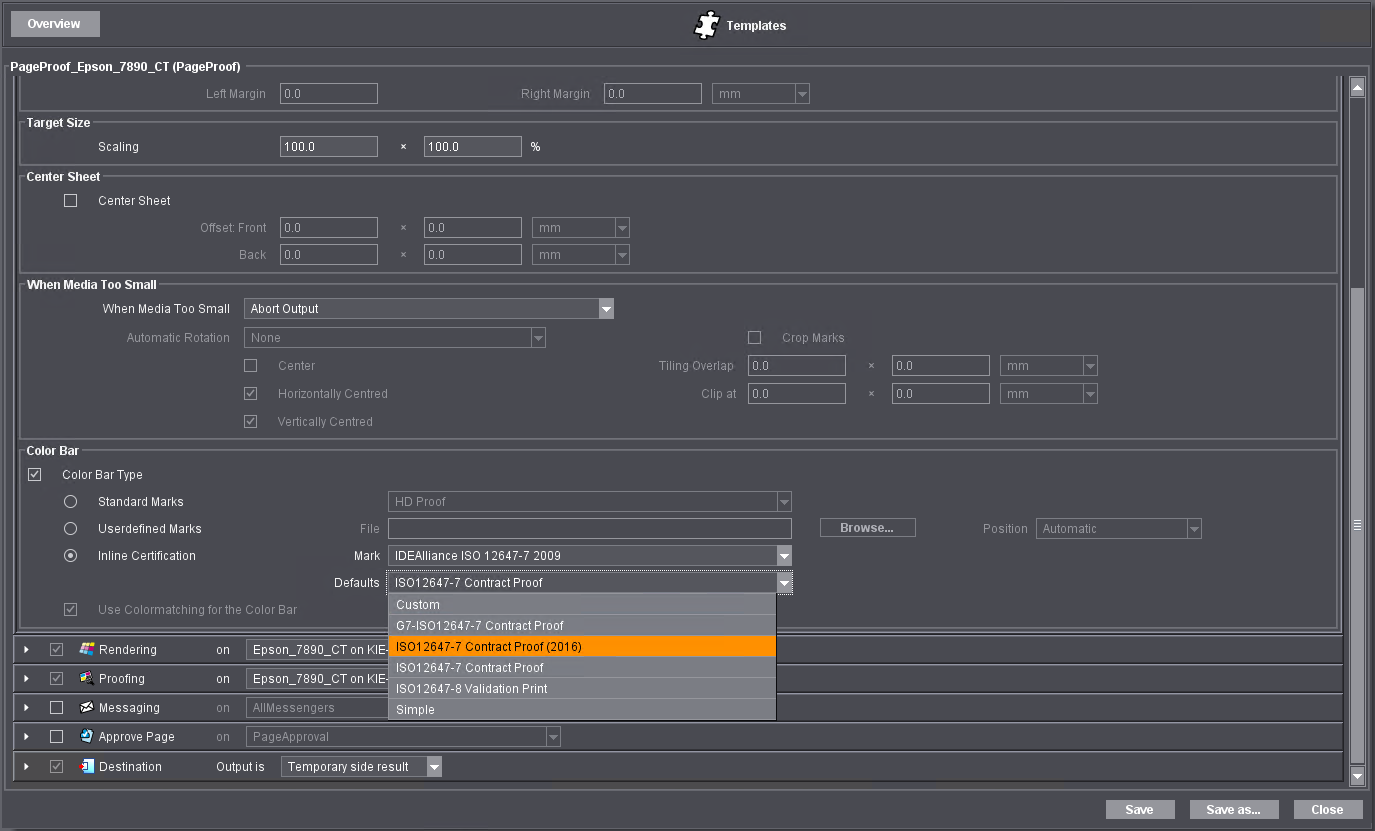Image resolution: width=1375 pixels, height=831 pixels.
Task: Enable the Center Sheet checkbox
Action: pos(70,200)
